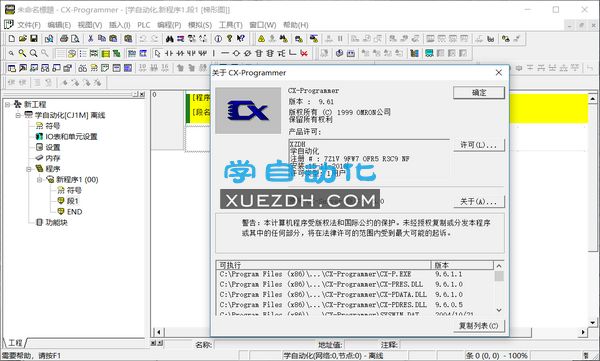Viewport: 600px width, 361px height.
Task: Click the 可执行 column header
Action: tap(324, 265)
